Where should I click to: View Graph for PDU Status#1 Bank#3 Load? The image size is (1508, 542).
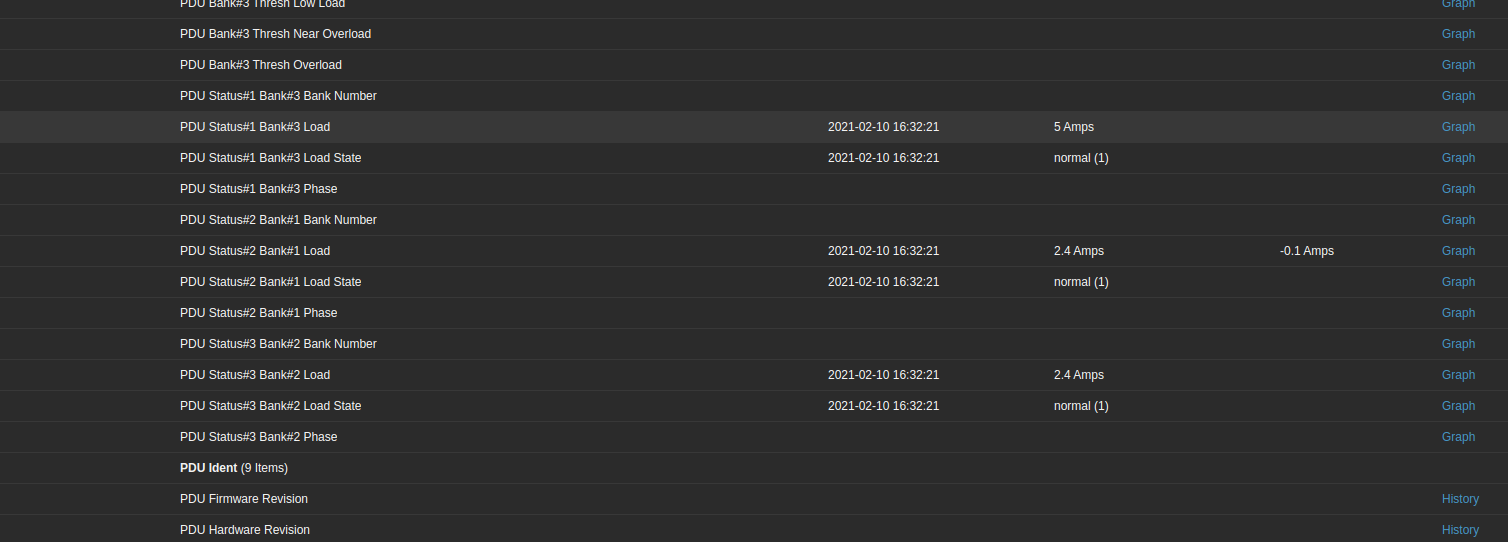[x=1458, y=127]
